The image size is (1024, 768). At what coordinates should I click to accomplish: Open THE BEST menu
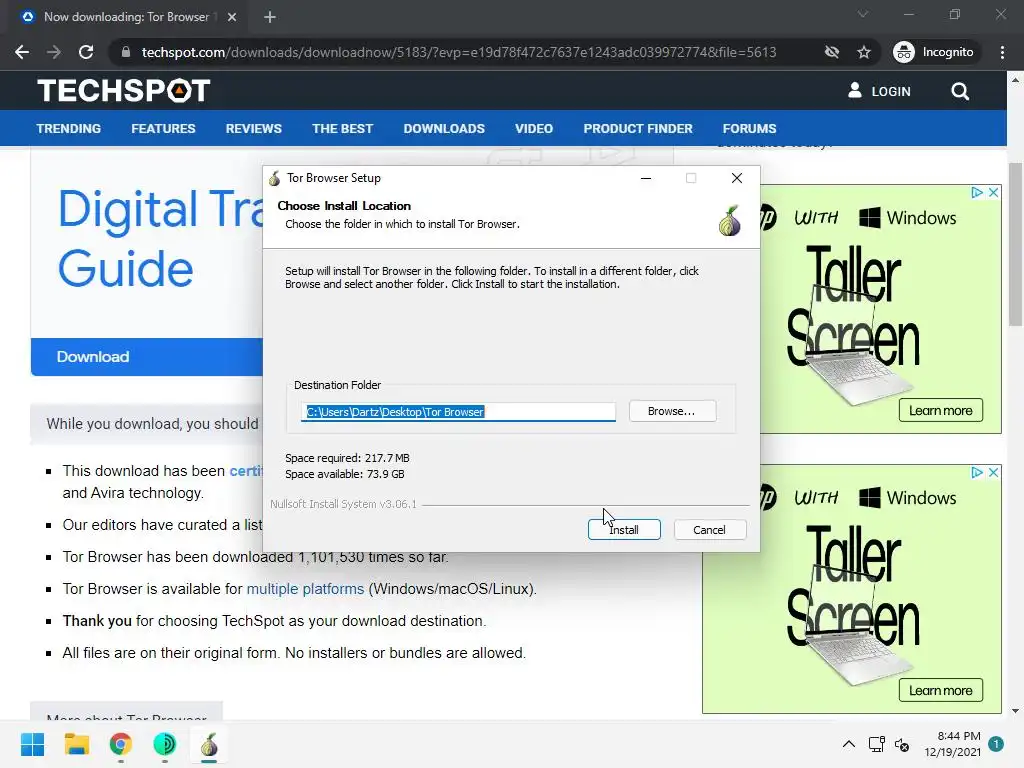click(342, 129)
